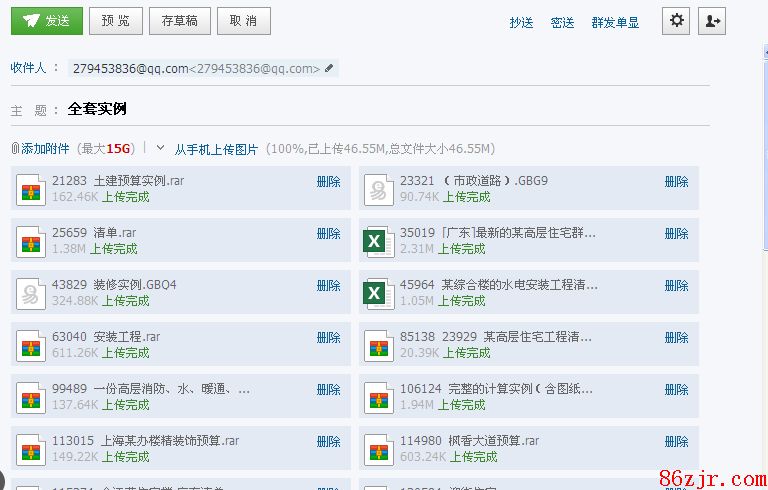Open the add contact person icon
Viewport: 768px width, 490px height.
[x=711, y=20]
